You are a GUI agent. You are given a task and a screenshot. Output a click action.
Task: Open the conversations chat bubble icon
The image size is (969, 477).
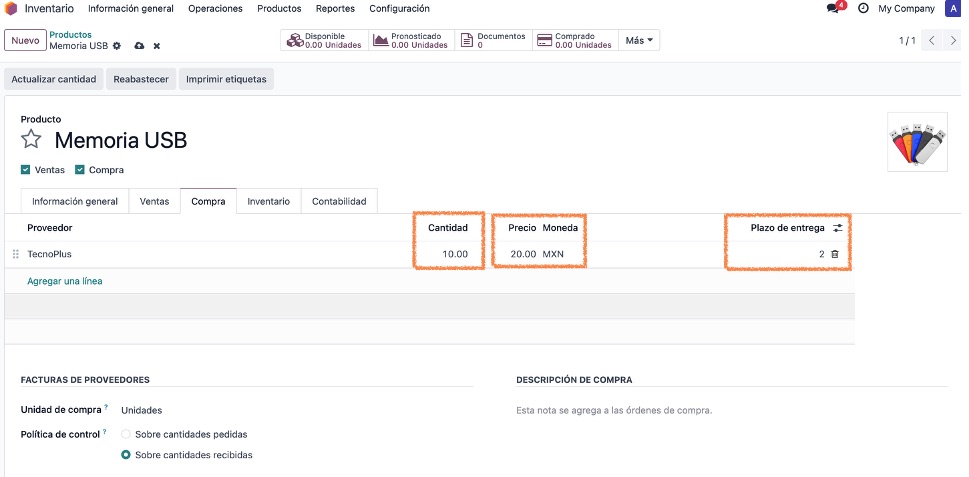click(833, 9)
